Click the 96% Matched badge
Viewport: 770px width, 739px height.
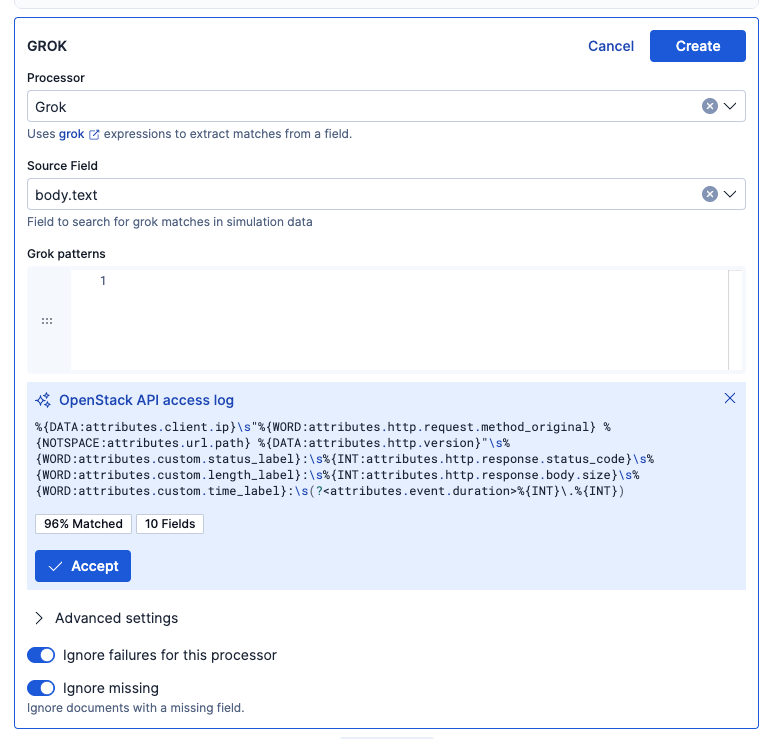[83, 523]
